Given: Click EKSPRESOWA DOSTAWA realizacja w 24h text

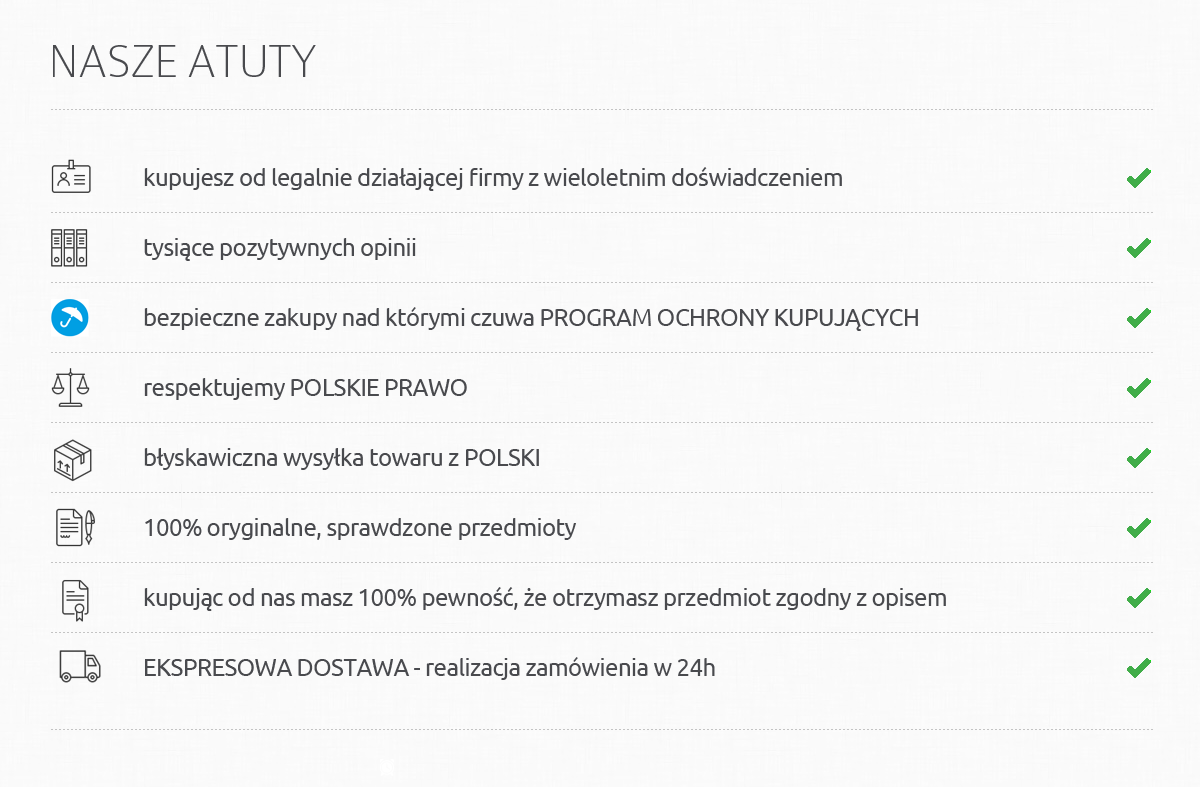Looking at the screenshot, I should (x=430, y=668).
